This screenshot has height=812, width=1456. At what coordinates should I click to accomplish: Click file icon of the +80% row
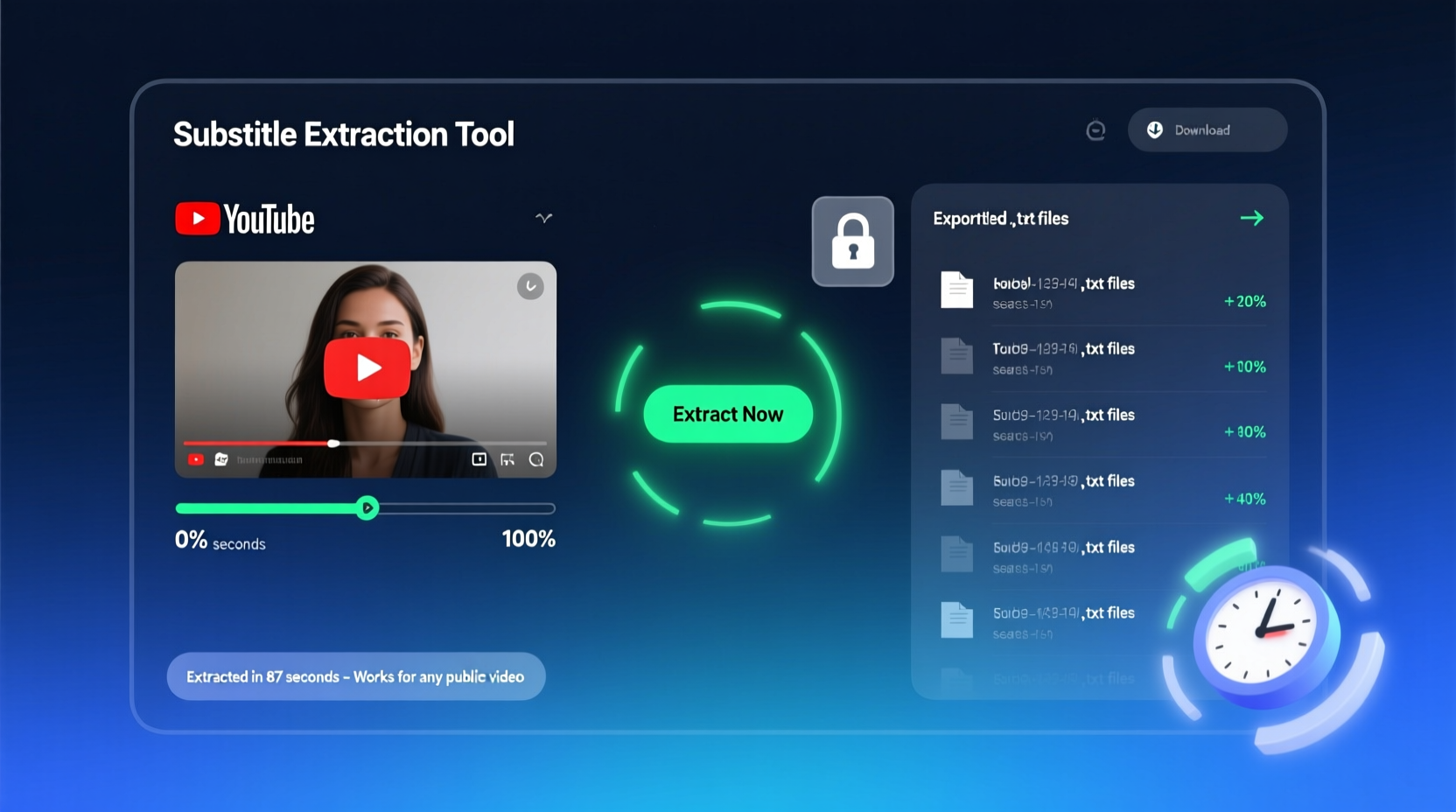(956, 422)
